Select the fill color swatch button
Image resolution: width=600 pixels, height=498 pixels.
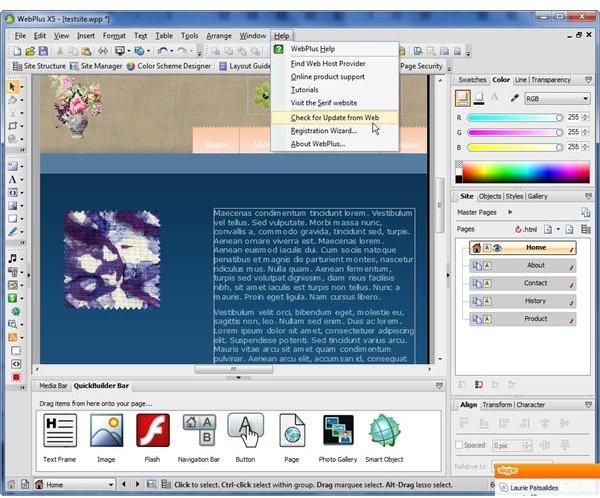463,98
